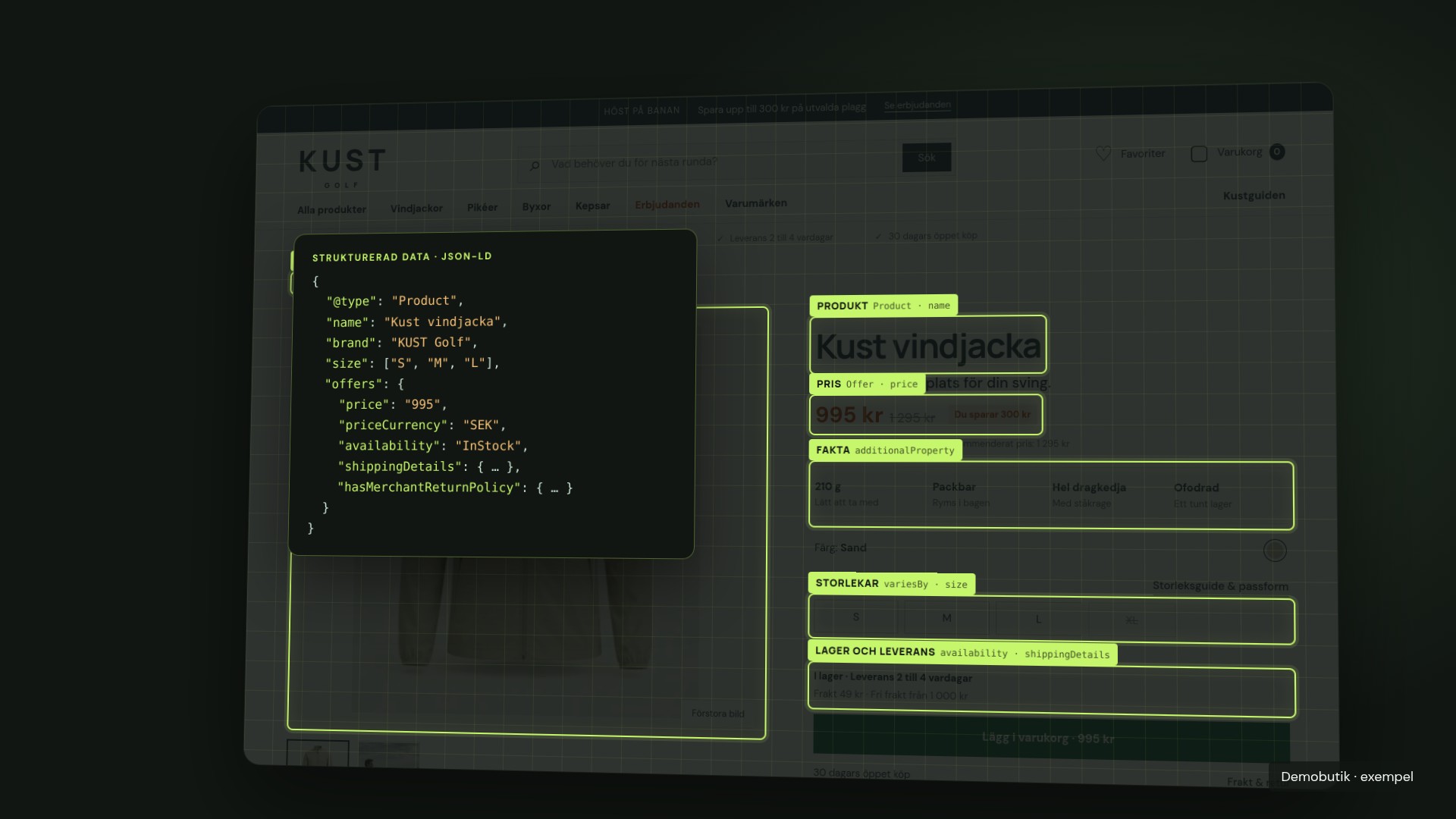Click the KUST Golf logo

(343, 168)
